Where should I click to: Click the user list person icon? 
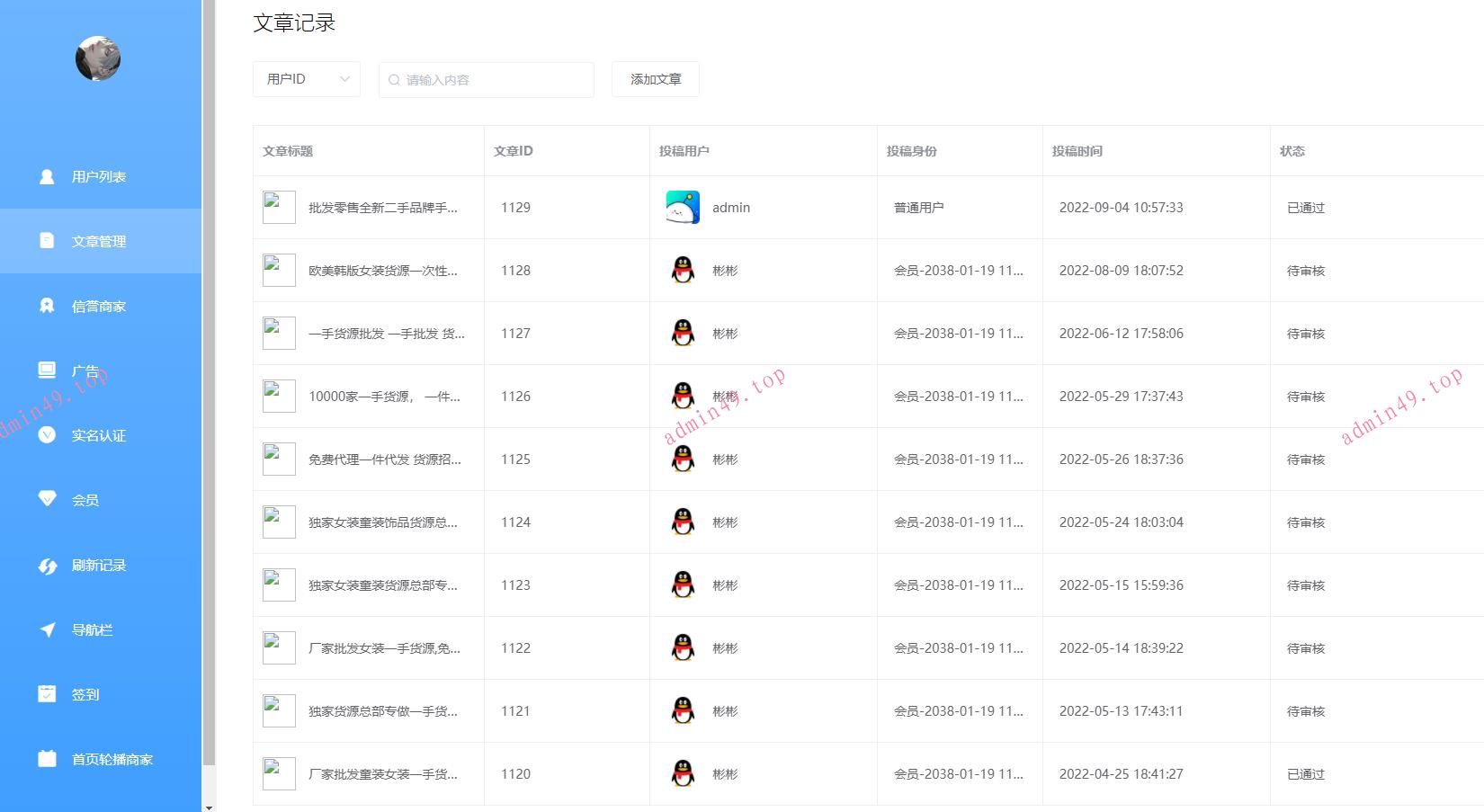click(47, 176)
